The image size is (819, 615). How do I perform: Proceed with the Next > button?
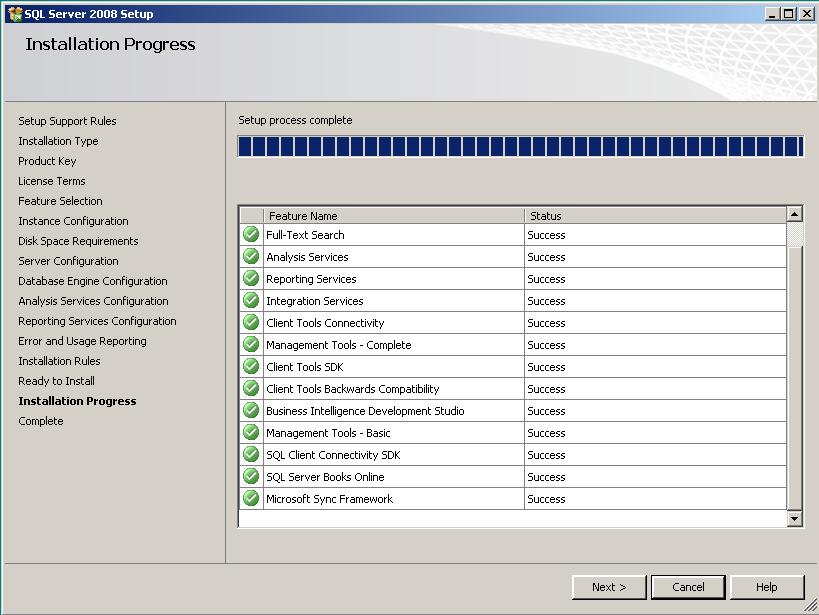(609, 587)
